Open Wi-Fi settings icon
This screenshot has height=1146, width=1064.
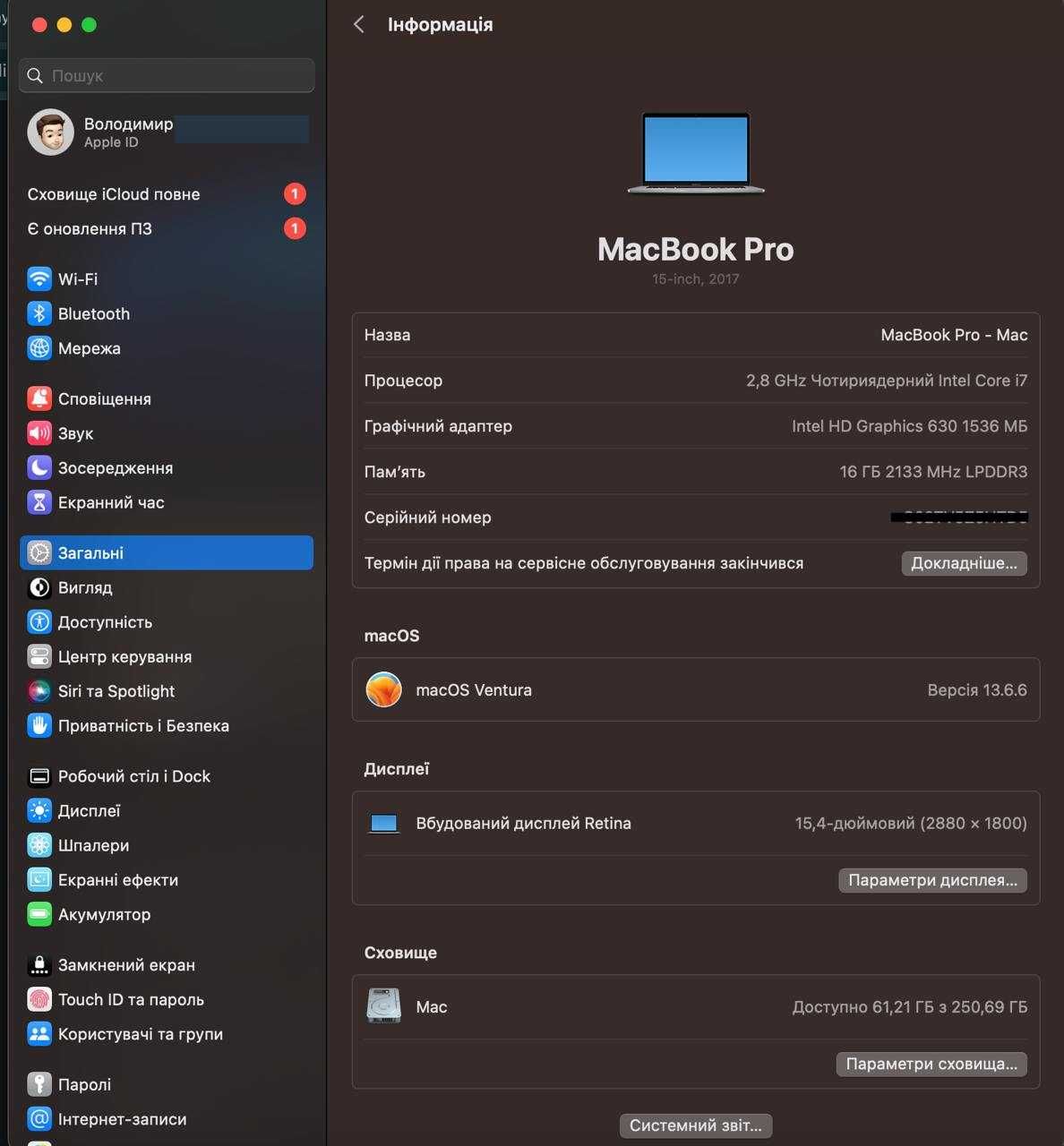click(x=39, y=279)
